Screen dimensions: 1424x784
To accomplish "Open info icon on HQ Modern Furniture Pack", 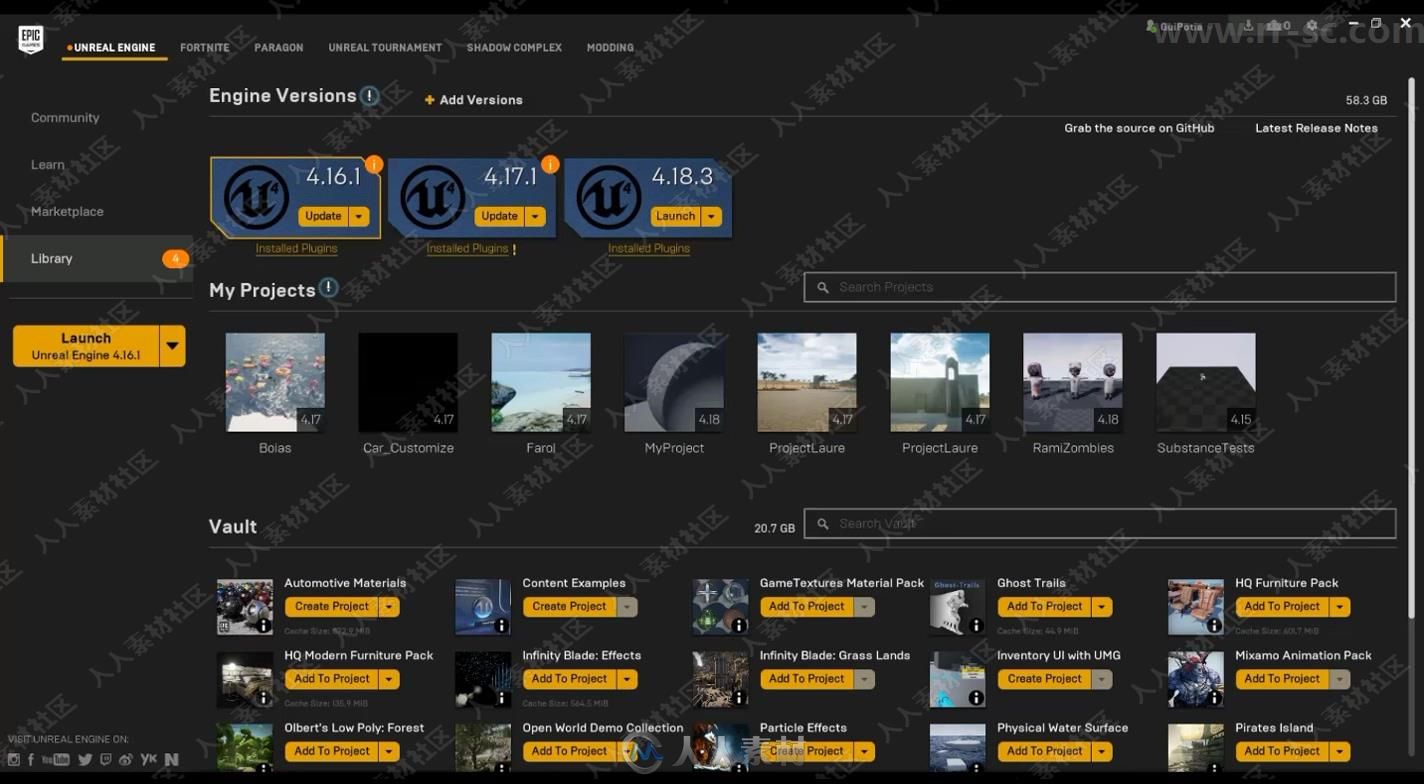I will pos(264,698).
